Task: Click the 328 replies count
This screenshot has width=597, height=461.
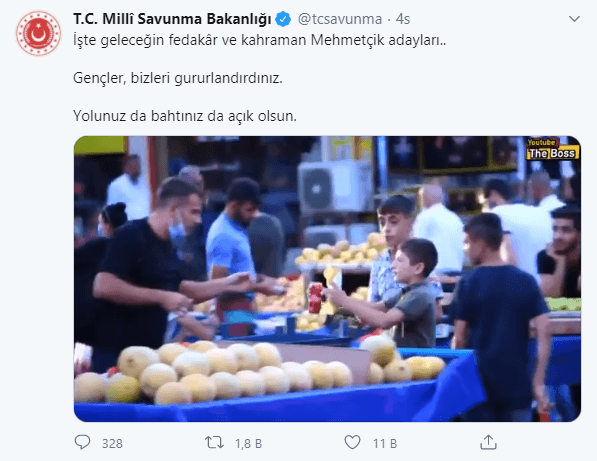Action: (x=112, y=443)
